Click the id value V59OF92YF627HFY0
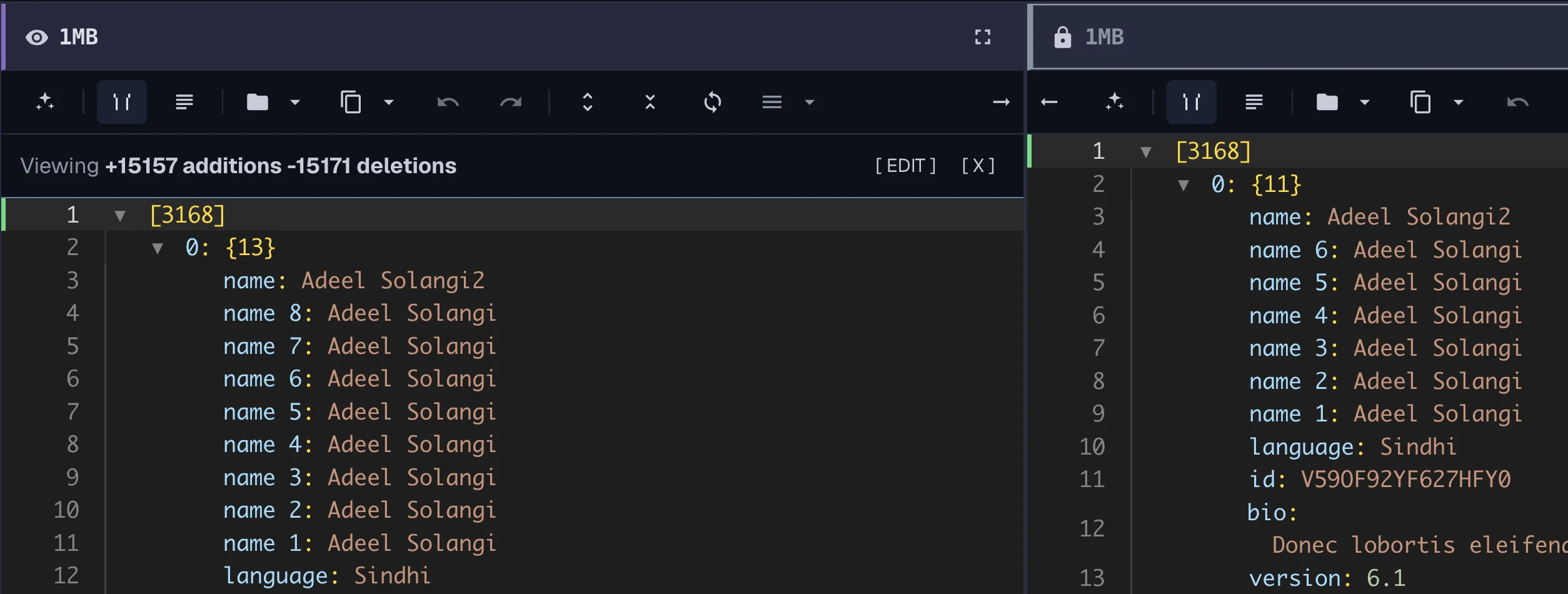The width and height of the screenshot is (1568, 594). click(1405, 480)
